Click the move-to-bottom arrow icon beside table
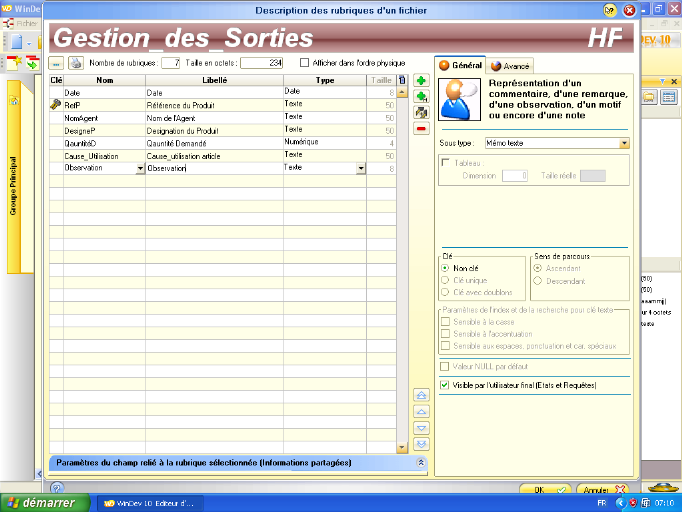The image size is (682, 512). tap(421, 443)
